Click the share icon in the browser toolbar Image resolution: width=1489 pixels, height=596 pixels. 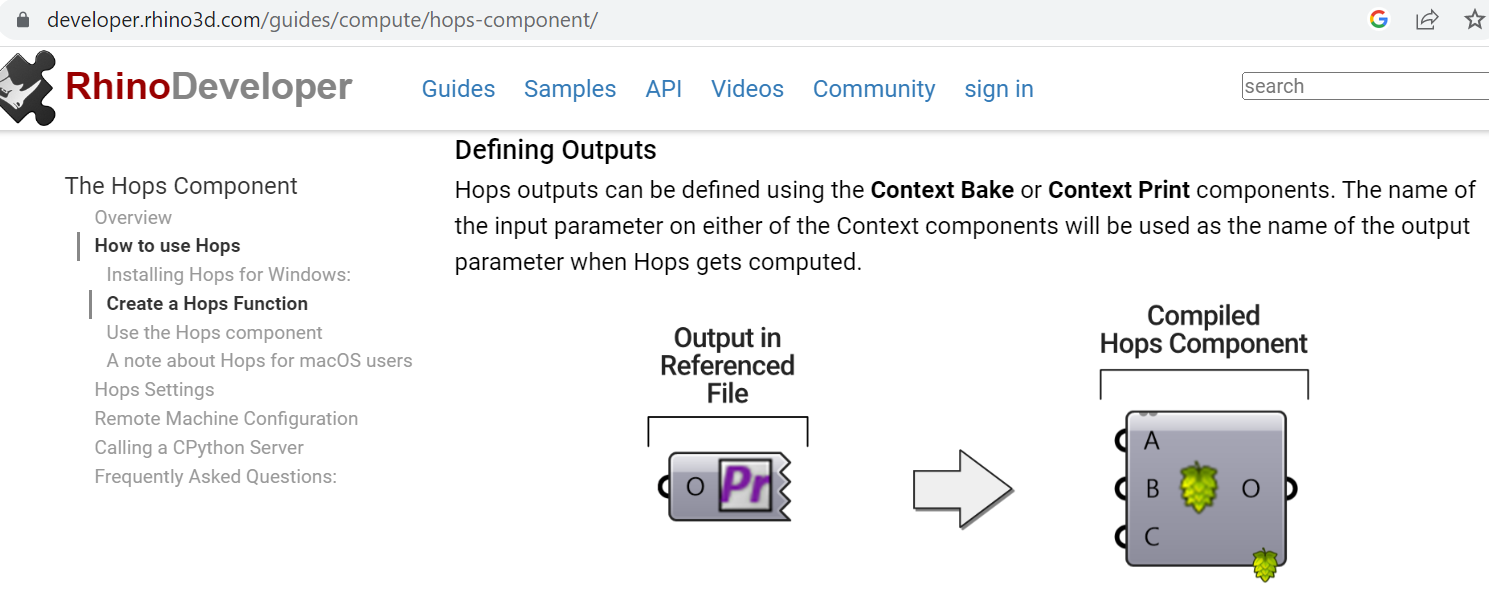click(1427, 19)
